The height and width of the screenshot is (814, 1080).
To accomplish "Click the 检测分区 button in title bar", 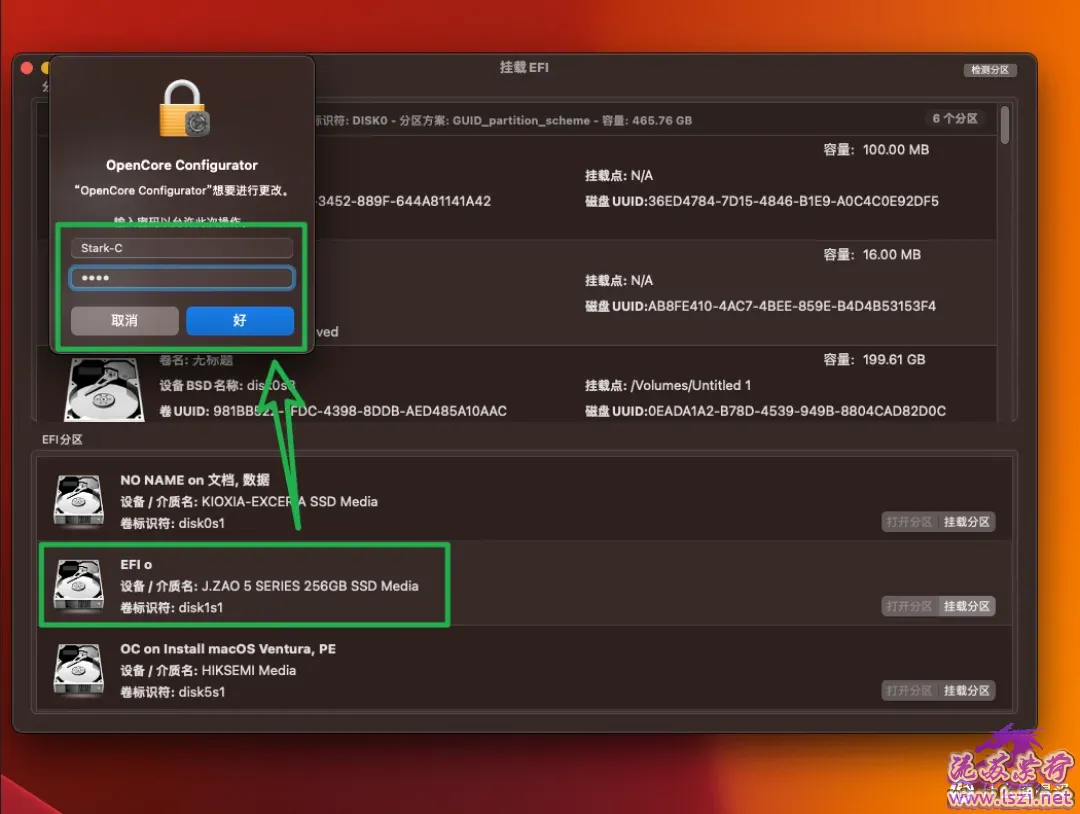I will tap(990, 70).
